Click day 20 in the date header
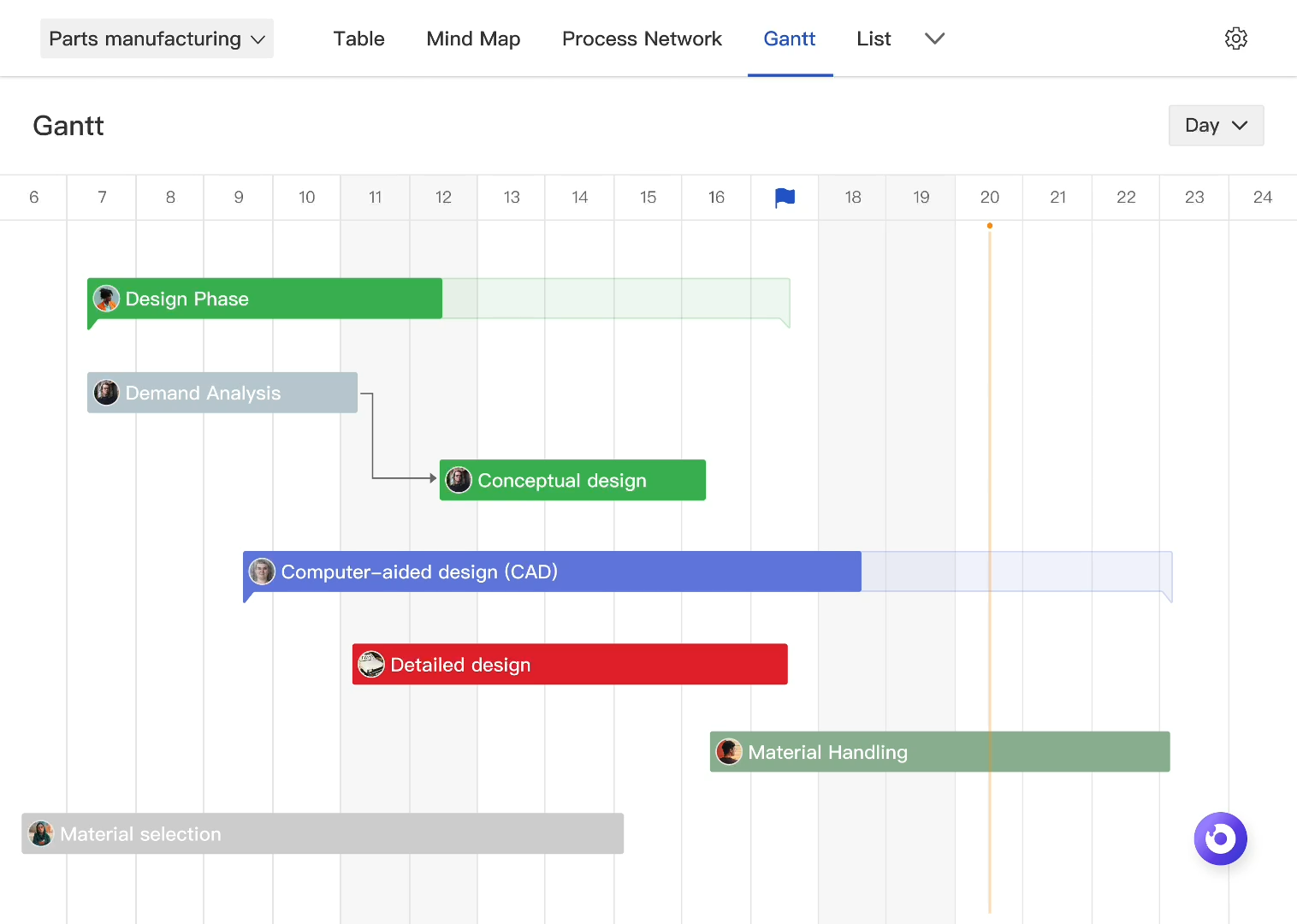 coord(989,198)
